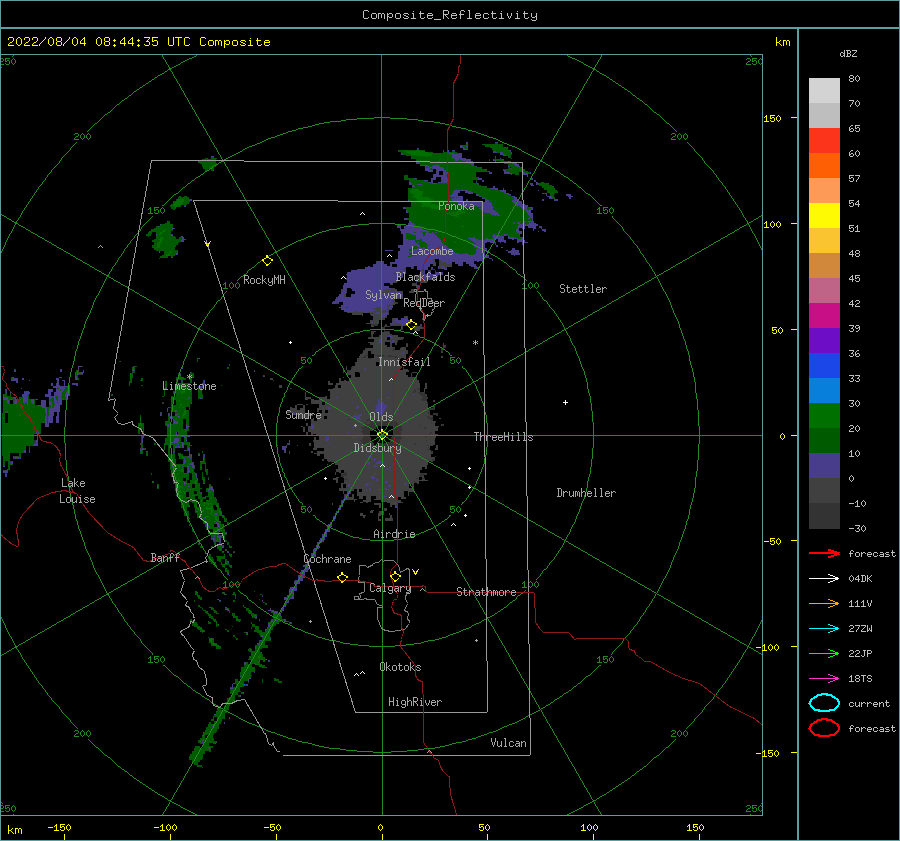The image size is (900, 841).
Task: Click the red forecast arrow in legend
Action: [824, 553]
